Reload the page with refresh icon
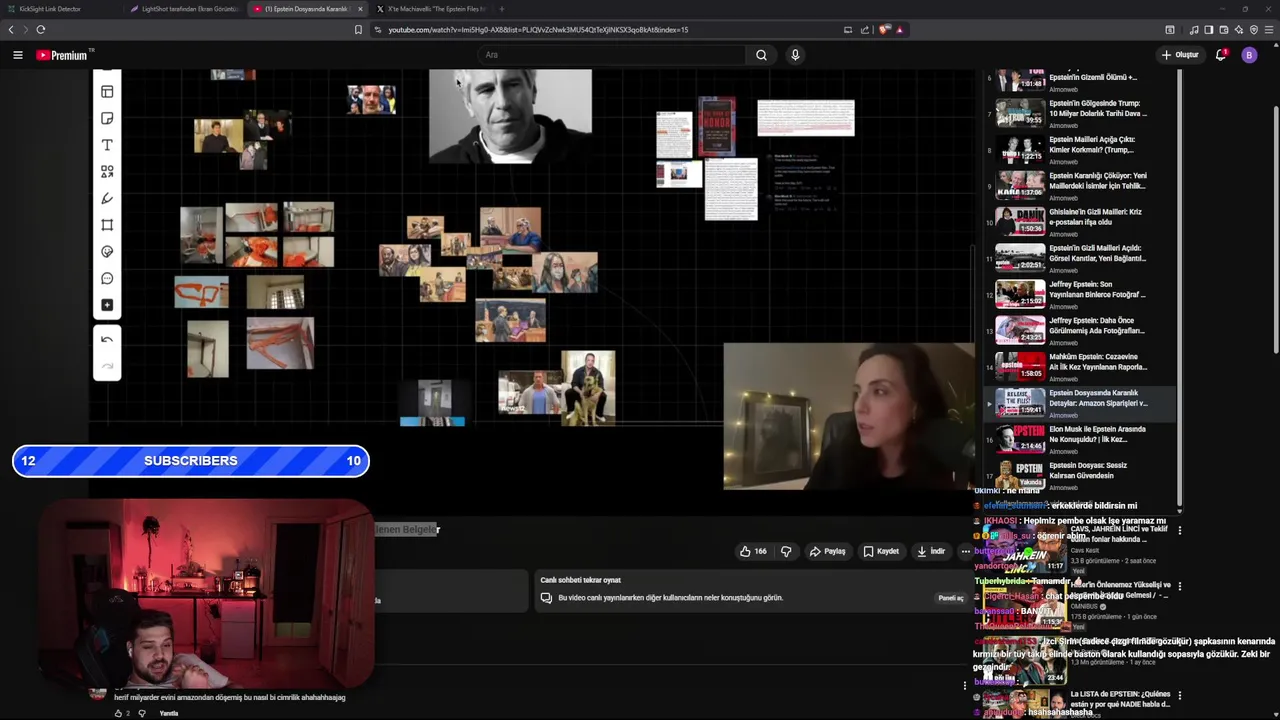The height and width of the screenshot is (720, 1280). [41, 30]
